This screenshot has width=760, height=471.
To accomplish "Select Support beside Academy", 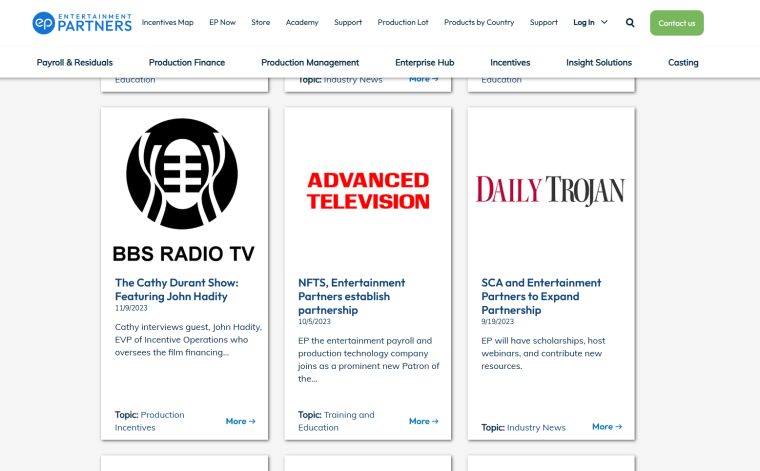I will [x=348, y=22].
